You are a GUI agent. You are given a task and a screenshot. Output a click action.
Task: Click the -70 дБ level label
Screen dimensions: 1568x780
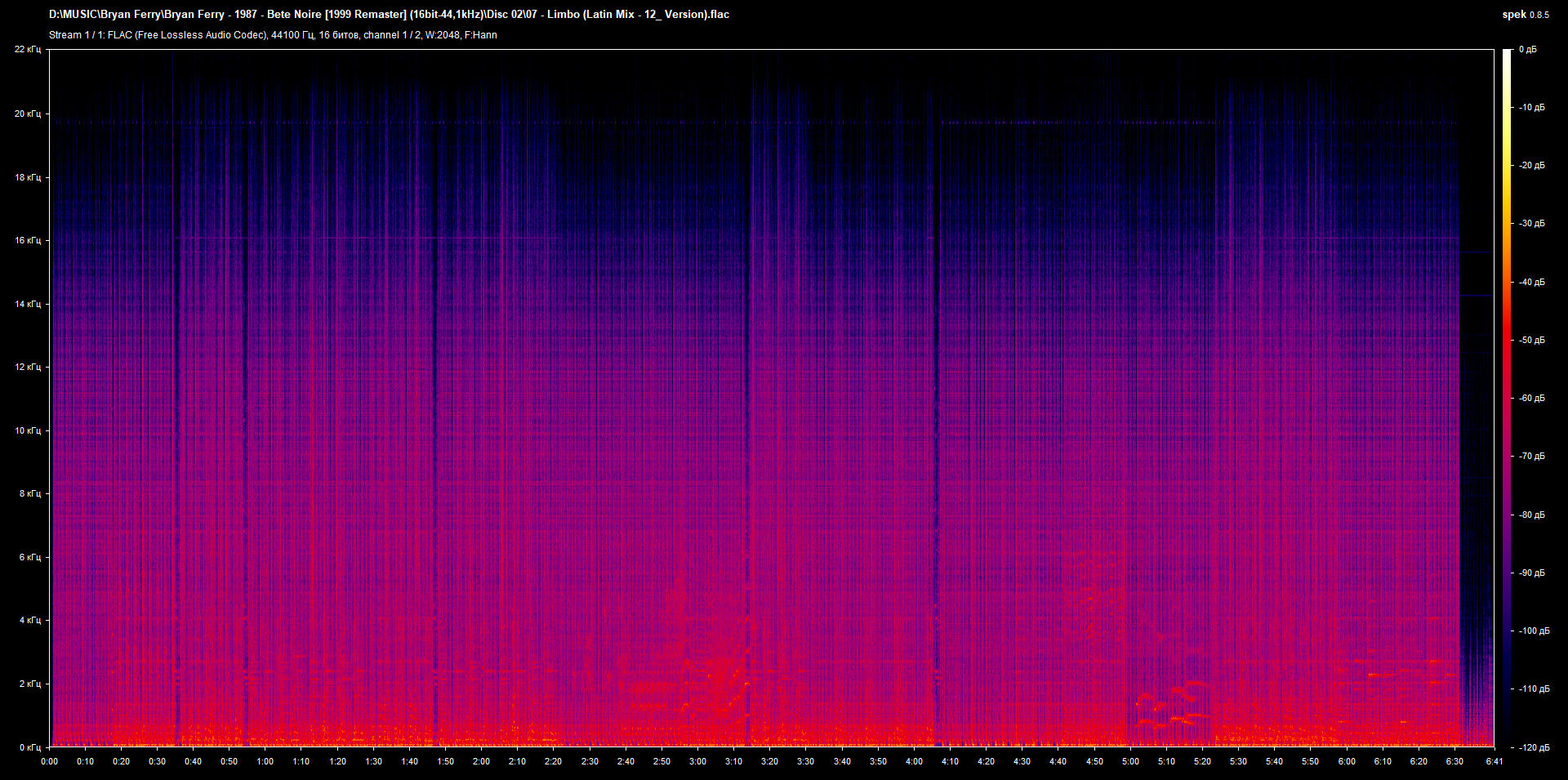pyautogui.click(x=1531, y=457)
